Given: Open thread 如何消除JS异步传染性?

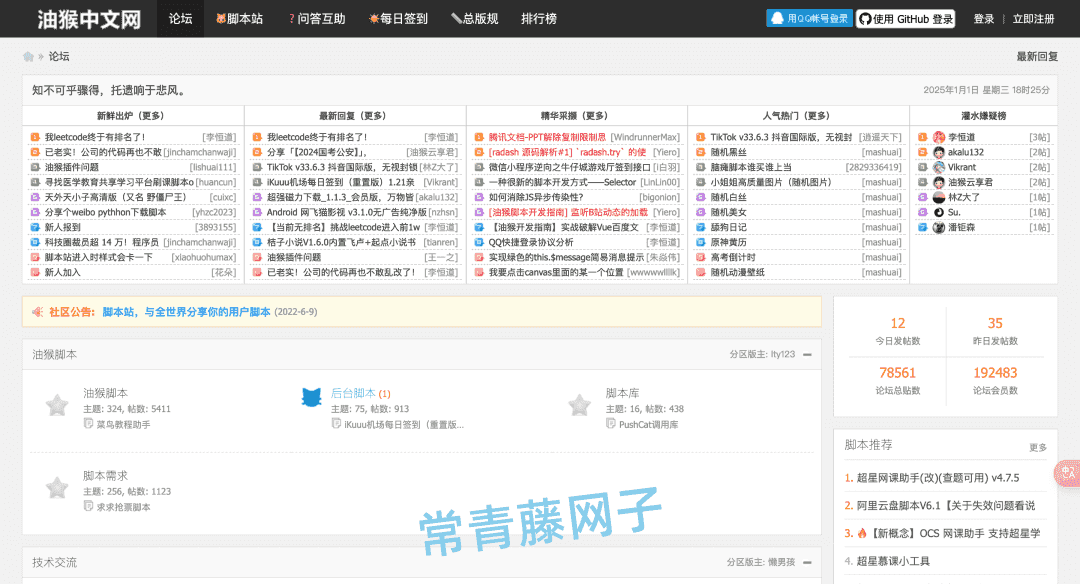Looking at the screenshot, I should pyautogui.click(x=536, y=197).
